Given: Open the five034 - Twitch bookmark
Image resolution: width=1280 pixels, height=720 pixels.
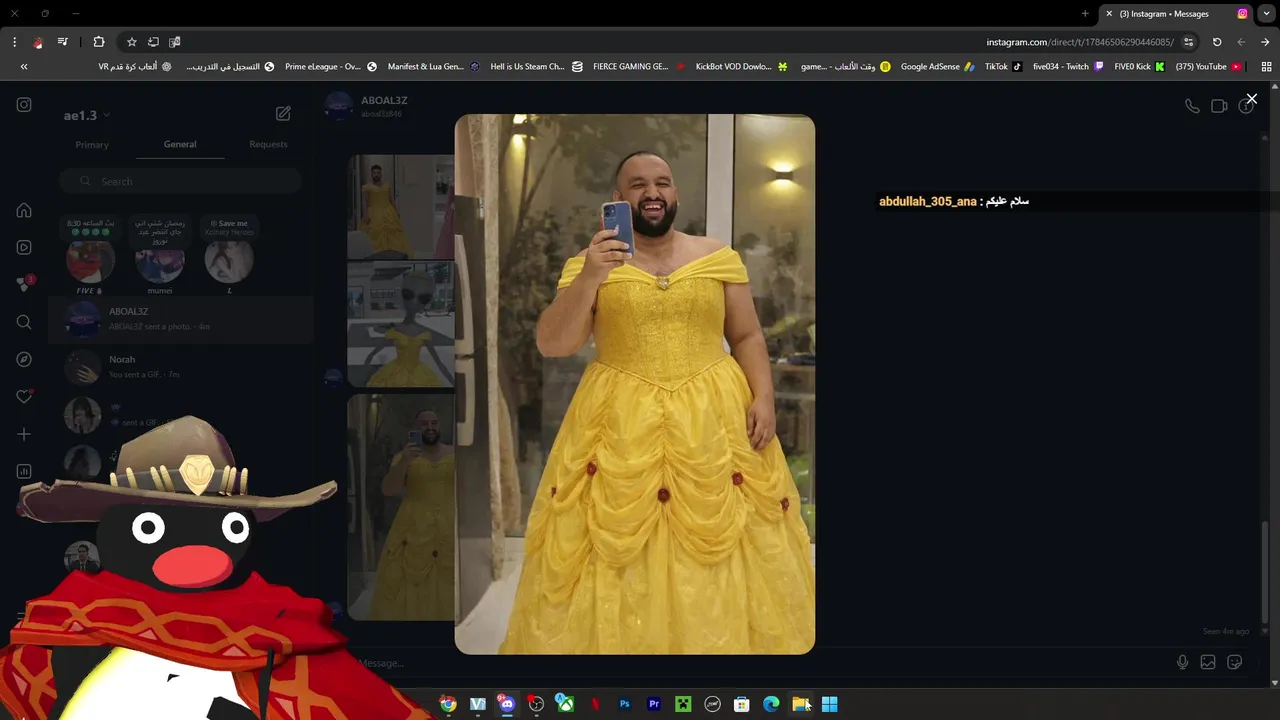Looking at the screenshot, I should 1068,67.
